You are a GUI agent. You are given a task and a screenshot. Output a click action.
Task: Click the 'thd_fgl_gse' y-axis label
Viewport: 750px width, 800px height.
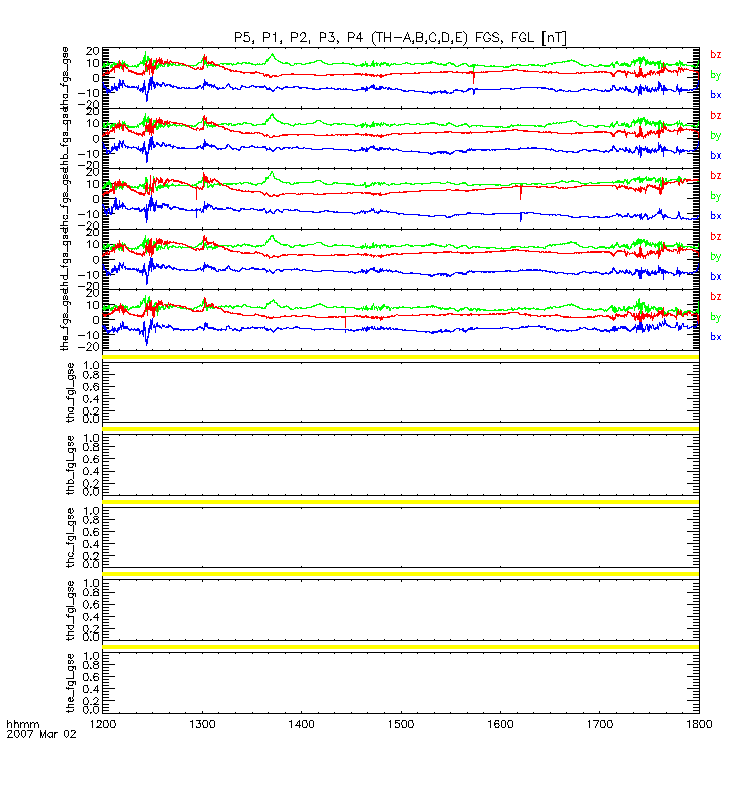tap(70, 611)
